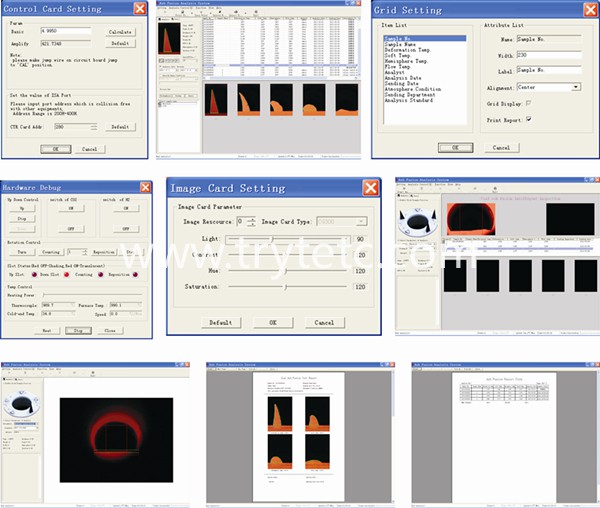Click Default beside CTR Card Addr
The image size is (600, 508).
[x=120, y=127]
